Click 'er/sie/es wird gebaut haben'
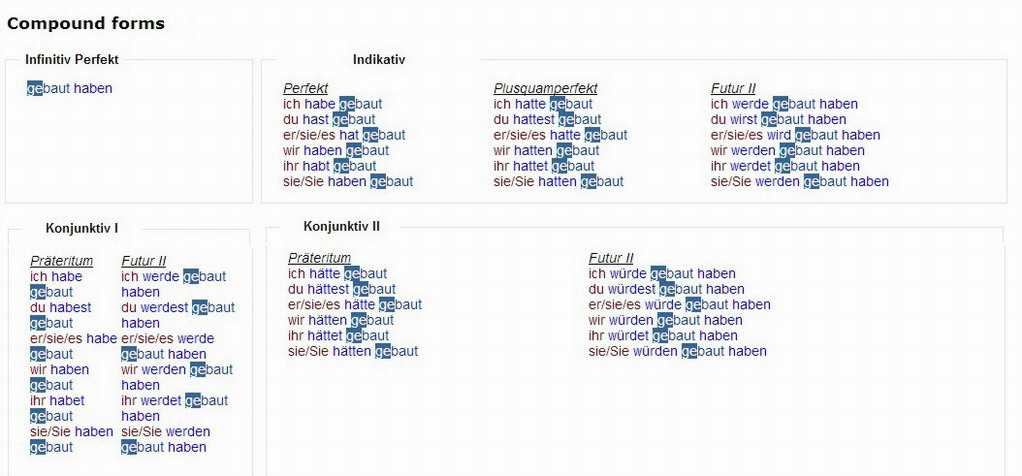The height and width of the screenshot is (476, 1022). [x=795, y=135]
